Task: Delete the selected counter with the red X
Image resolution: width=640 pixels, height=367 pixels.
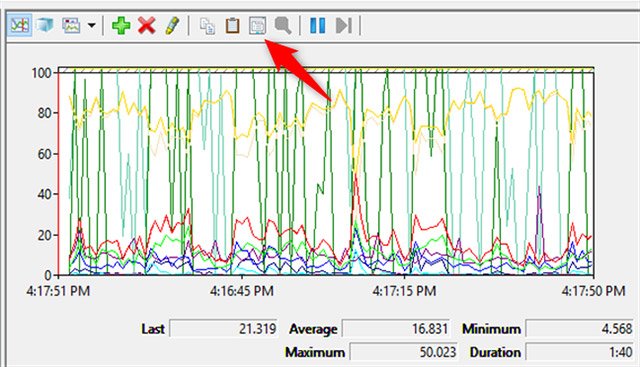Action: [147, 25]
